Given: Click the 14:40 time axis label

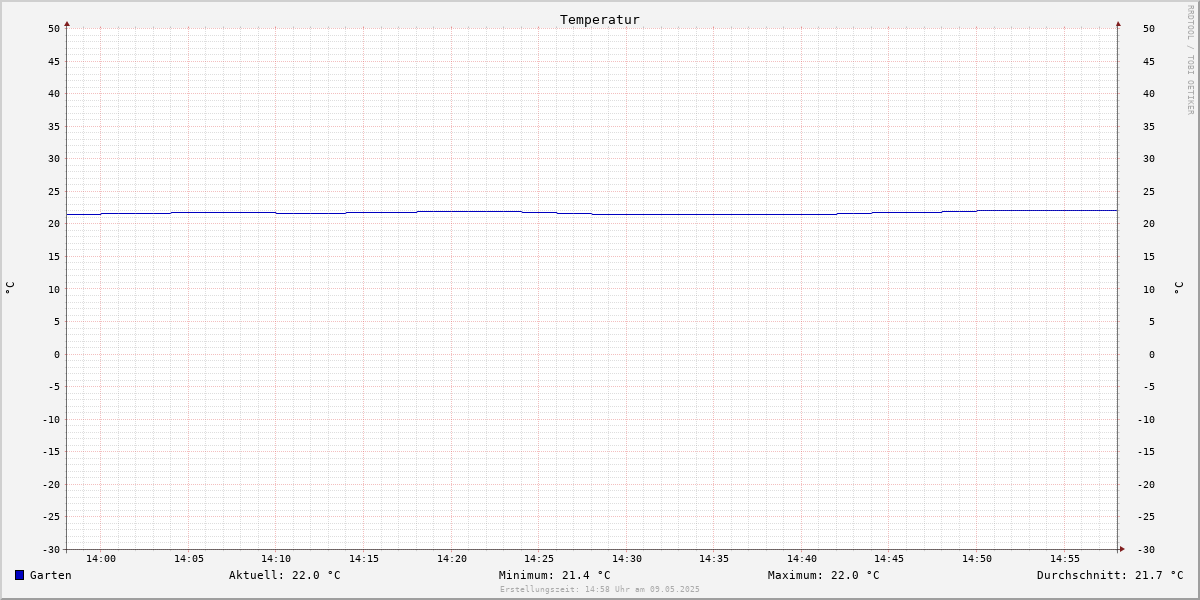Looking at the screenshot, I should (802, 558).
